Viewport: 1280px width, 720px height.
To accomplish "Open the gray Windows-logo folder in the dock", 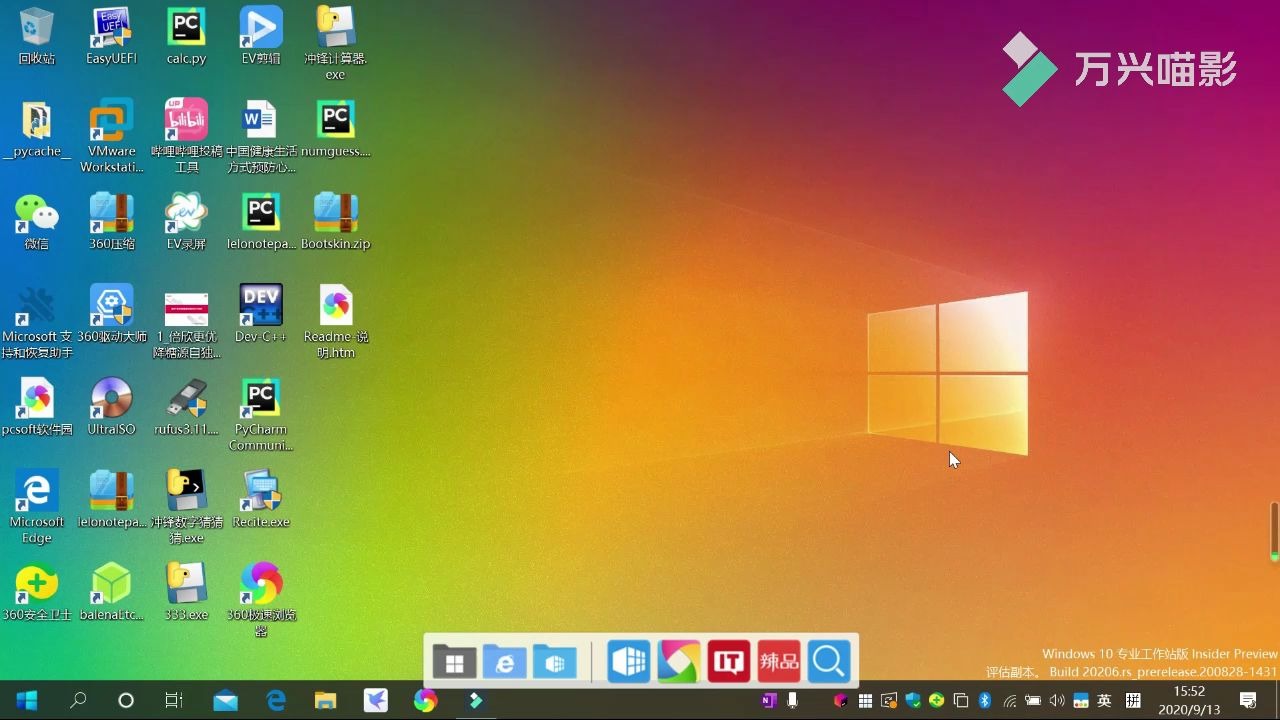I will (x=454, y=661).
